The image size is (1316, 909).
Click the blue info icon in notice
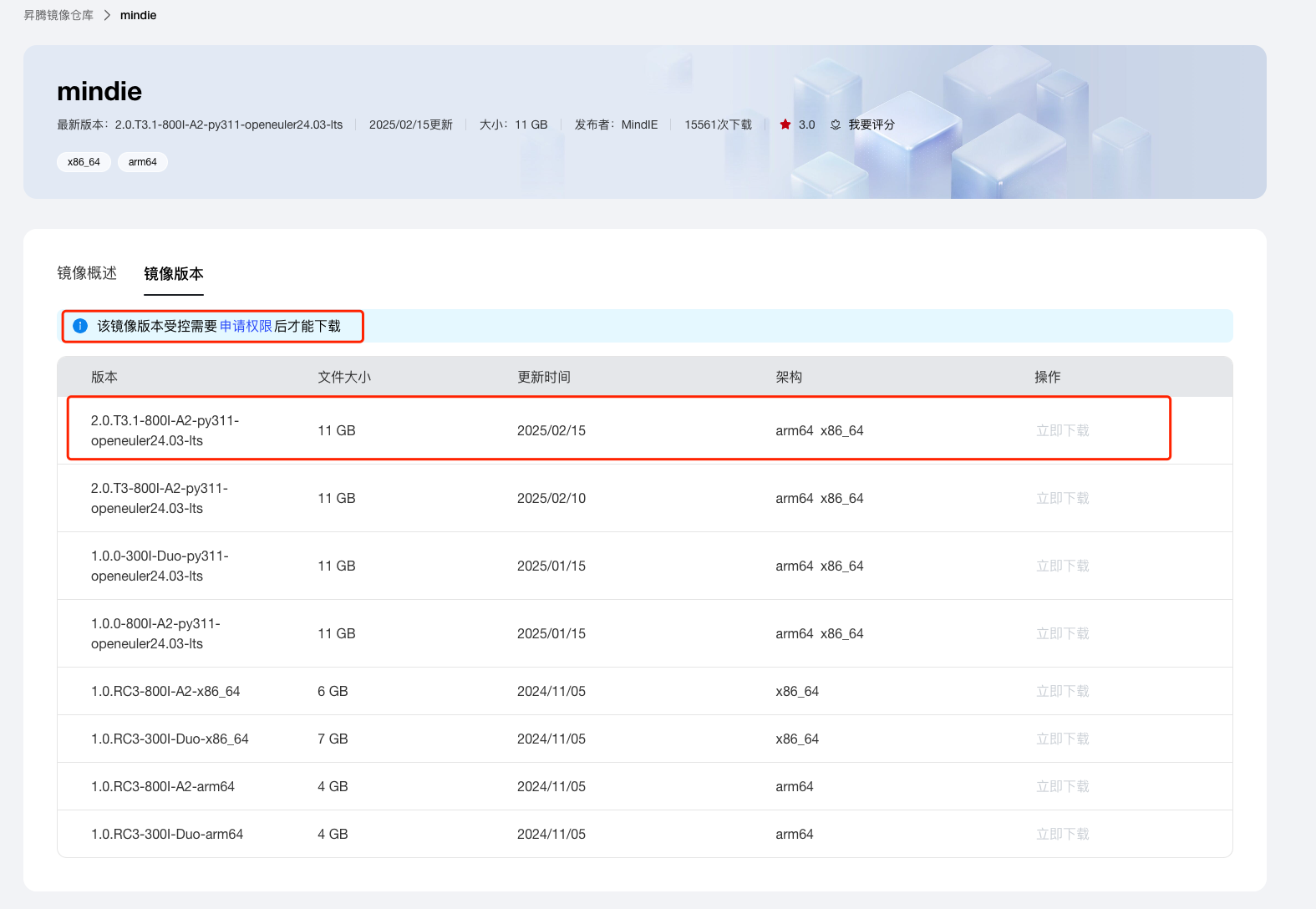coord(80,326)
